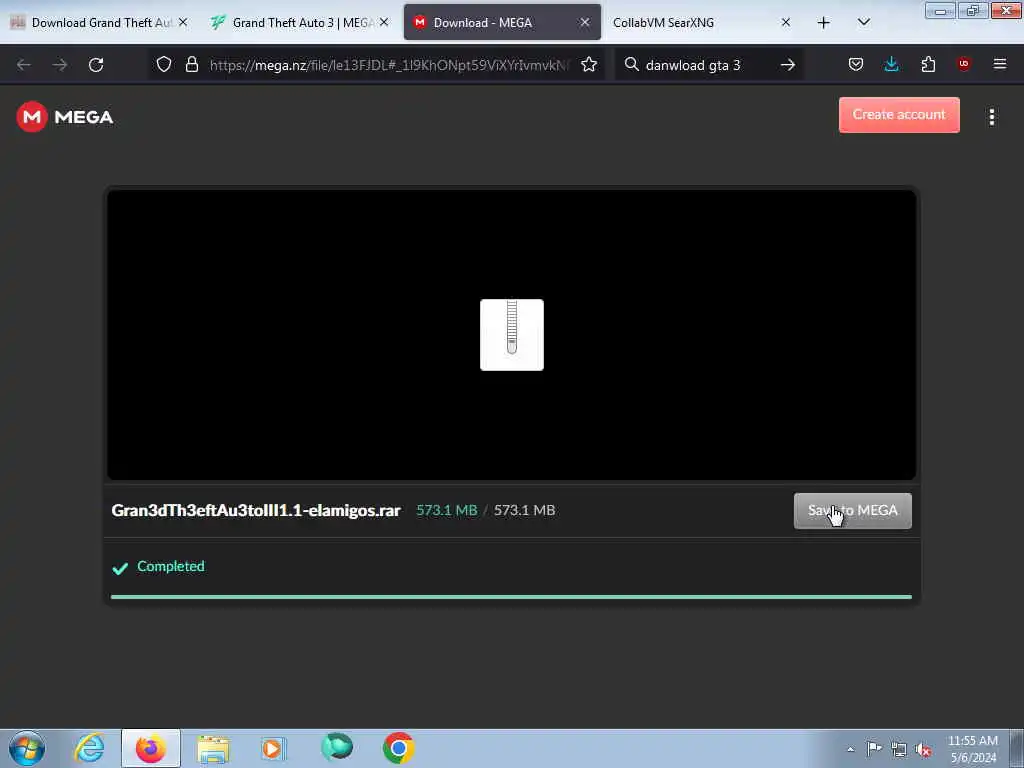Open the tracking protection shield icon

[164, 65]
